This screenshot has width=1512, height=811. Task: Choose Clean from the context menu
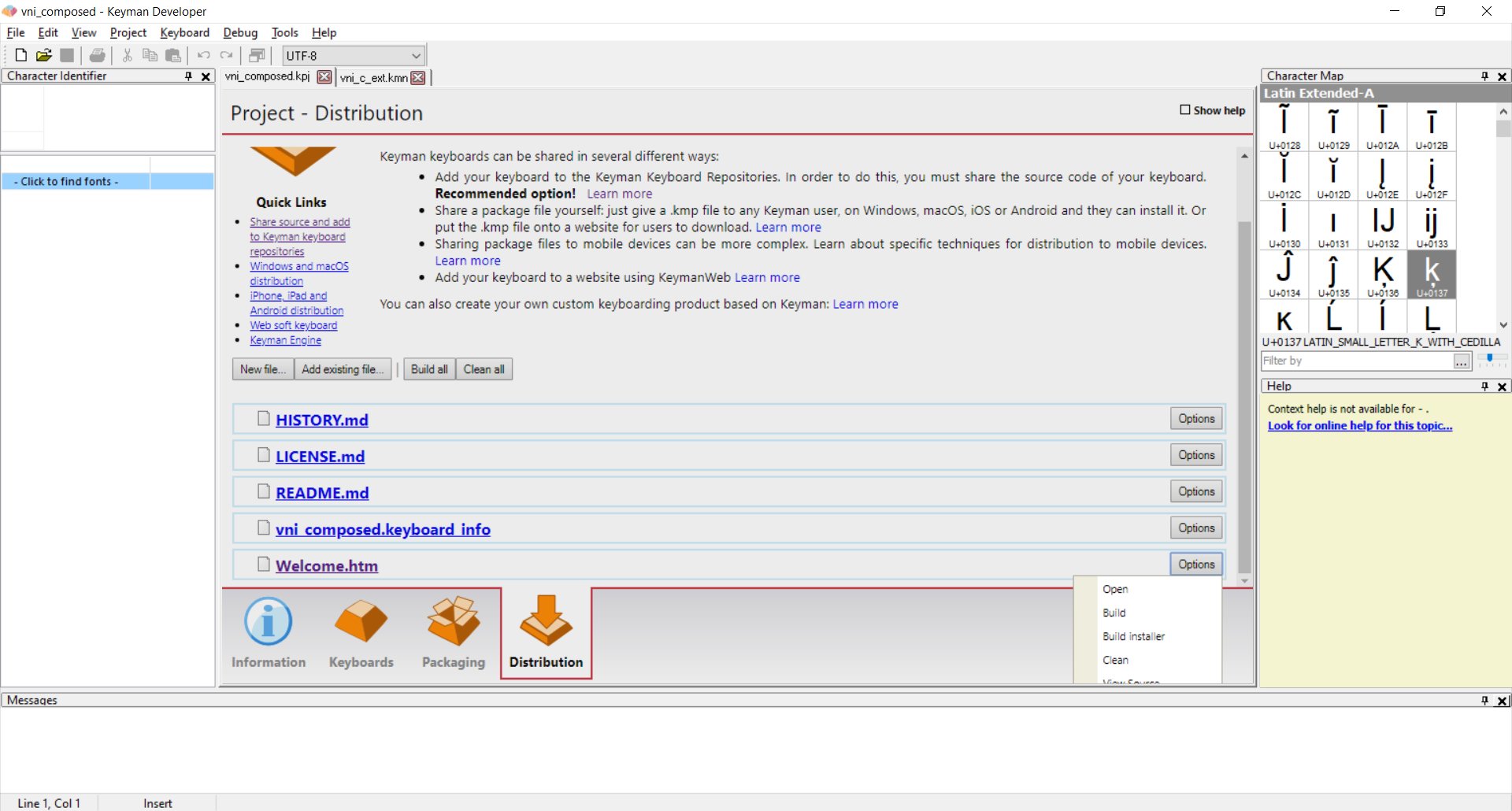pyautogui.click(x=1115, y=660)
